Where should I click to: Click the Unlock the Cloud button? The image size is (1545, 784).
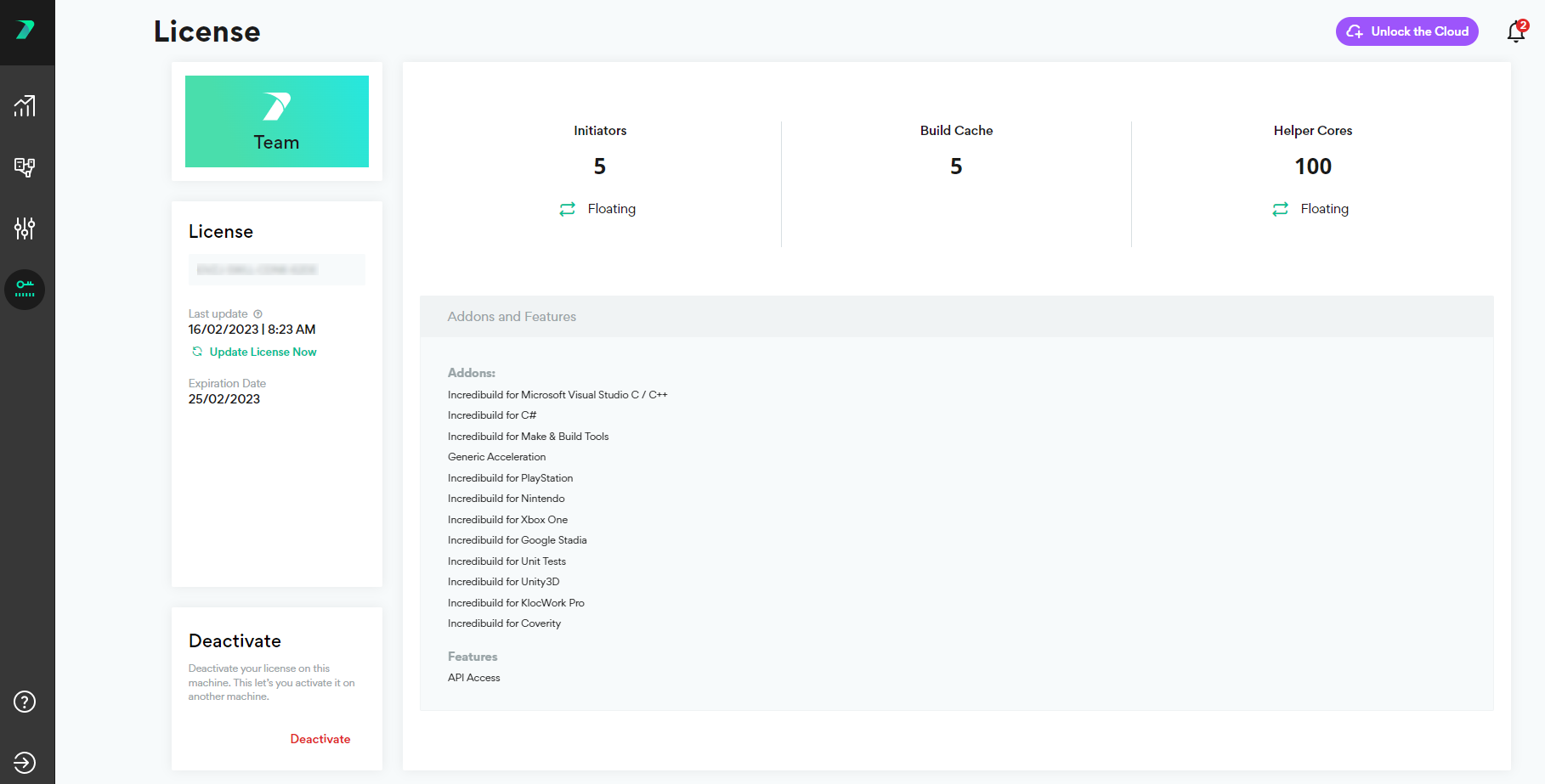click(1407, 31)
